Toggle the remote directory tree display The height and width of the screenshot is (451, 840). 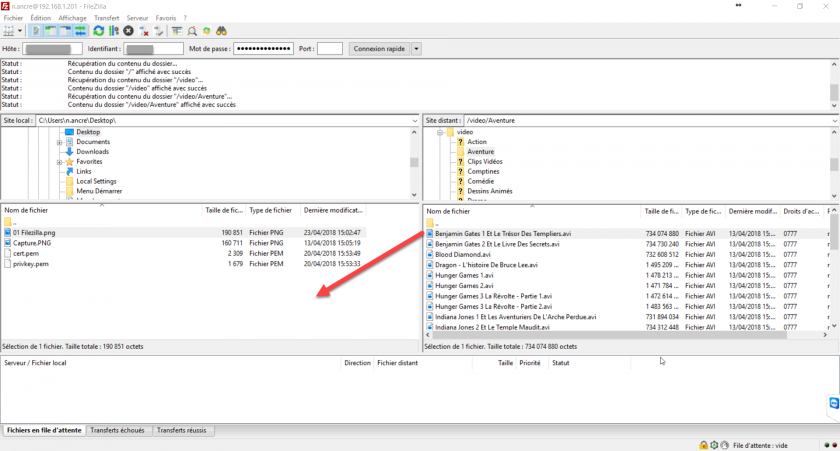pyautogui.click(x=65, y=31)
